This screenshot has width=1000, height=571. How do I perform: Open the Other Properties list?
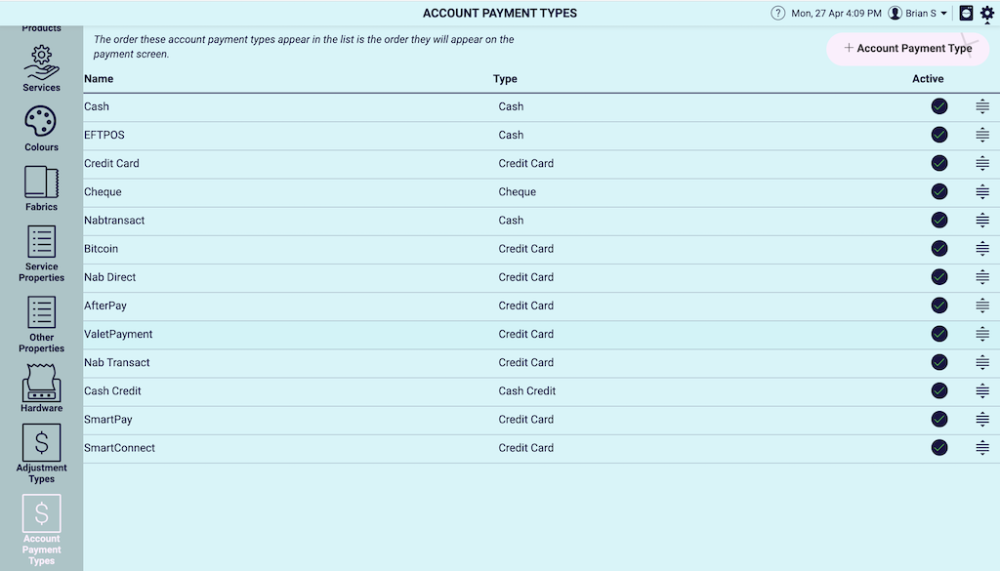click(41, 324)
